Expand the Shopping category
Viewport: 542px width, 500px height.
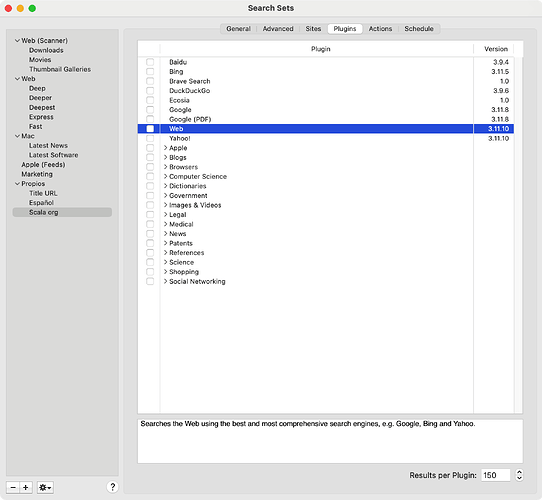coord(166,272)
